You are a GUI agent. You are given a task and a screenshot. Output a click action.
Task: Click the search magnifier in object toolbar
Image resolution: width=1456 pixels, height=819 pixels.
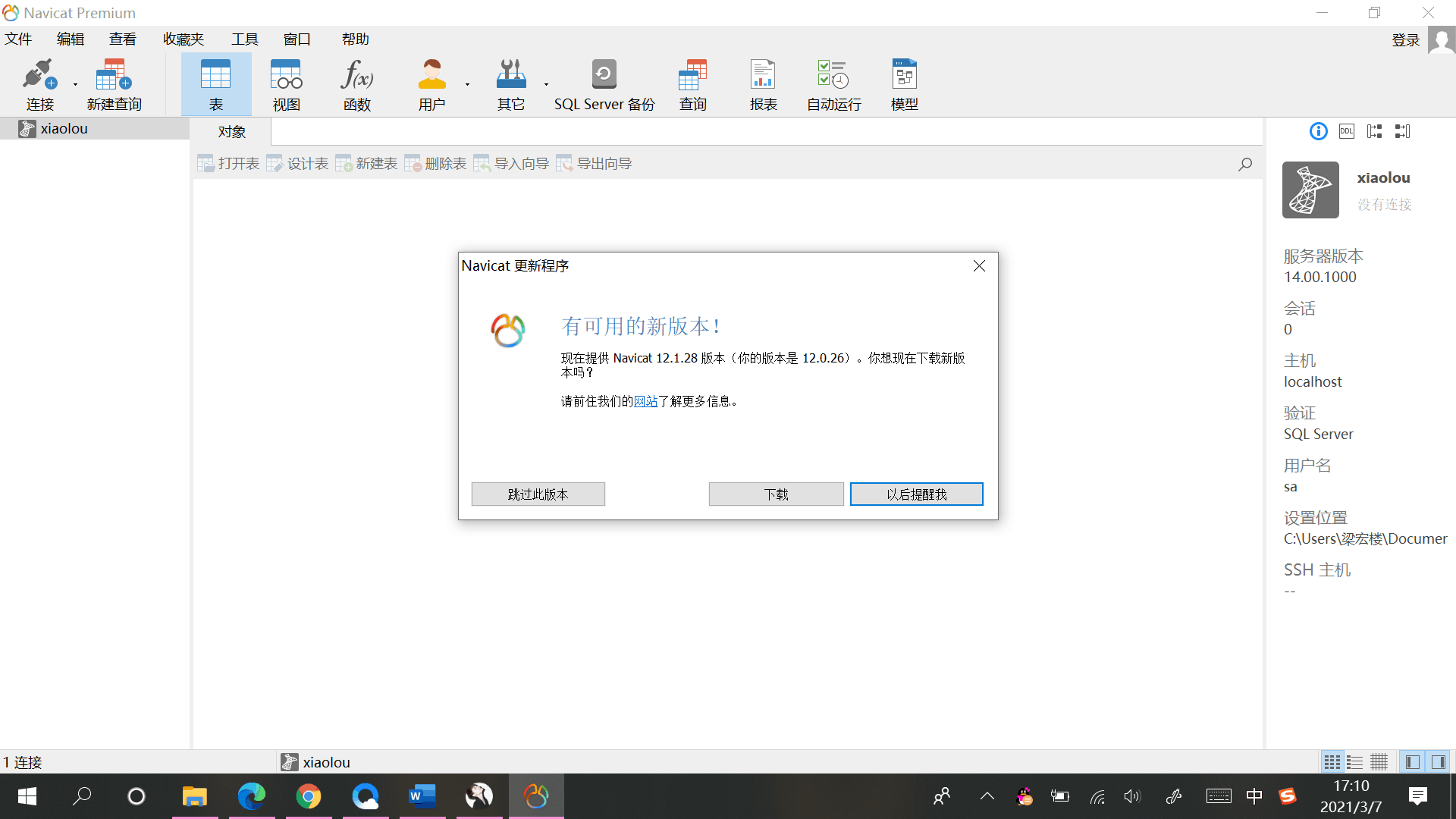tap(1245, 164)
